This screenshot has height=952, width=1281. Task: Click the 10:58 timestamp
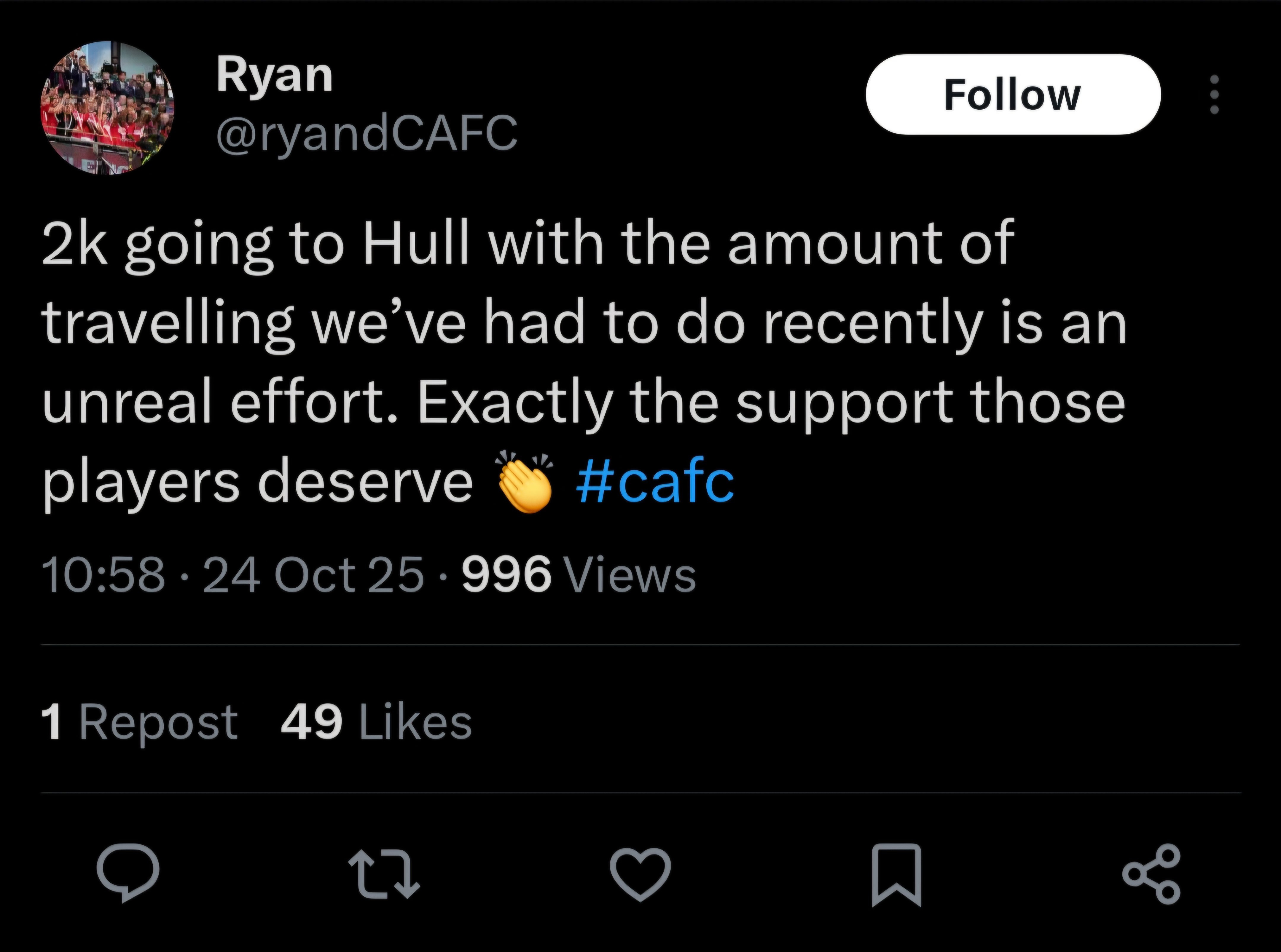tap(103, 575)
